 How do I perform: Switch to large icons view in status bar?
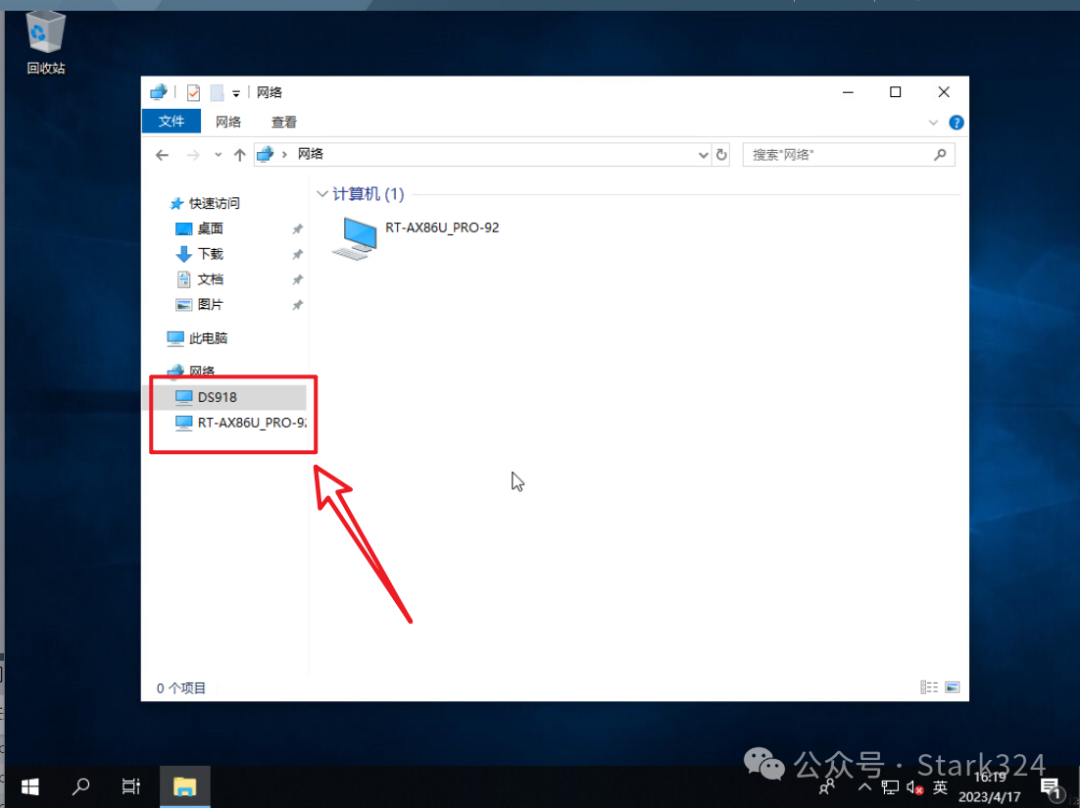click(953, 687)
